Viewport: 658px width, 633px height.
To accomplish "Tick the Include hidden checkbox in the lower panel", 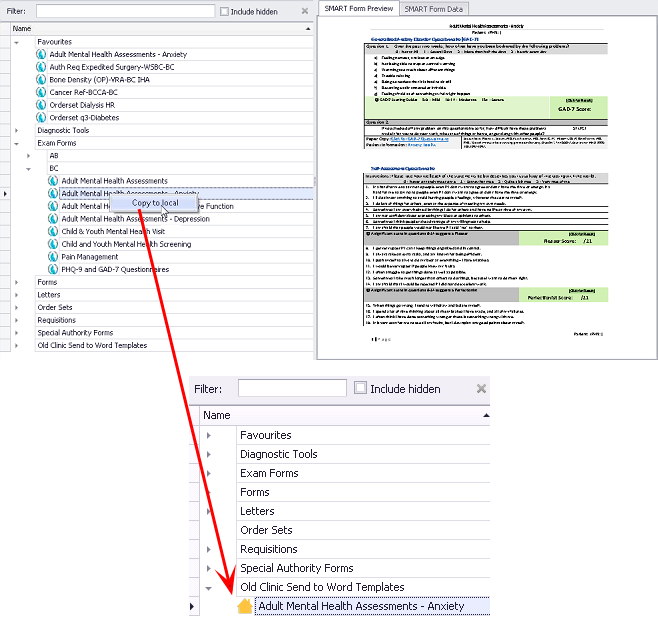I will click(360, 387).
